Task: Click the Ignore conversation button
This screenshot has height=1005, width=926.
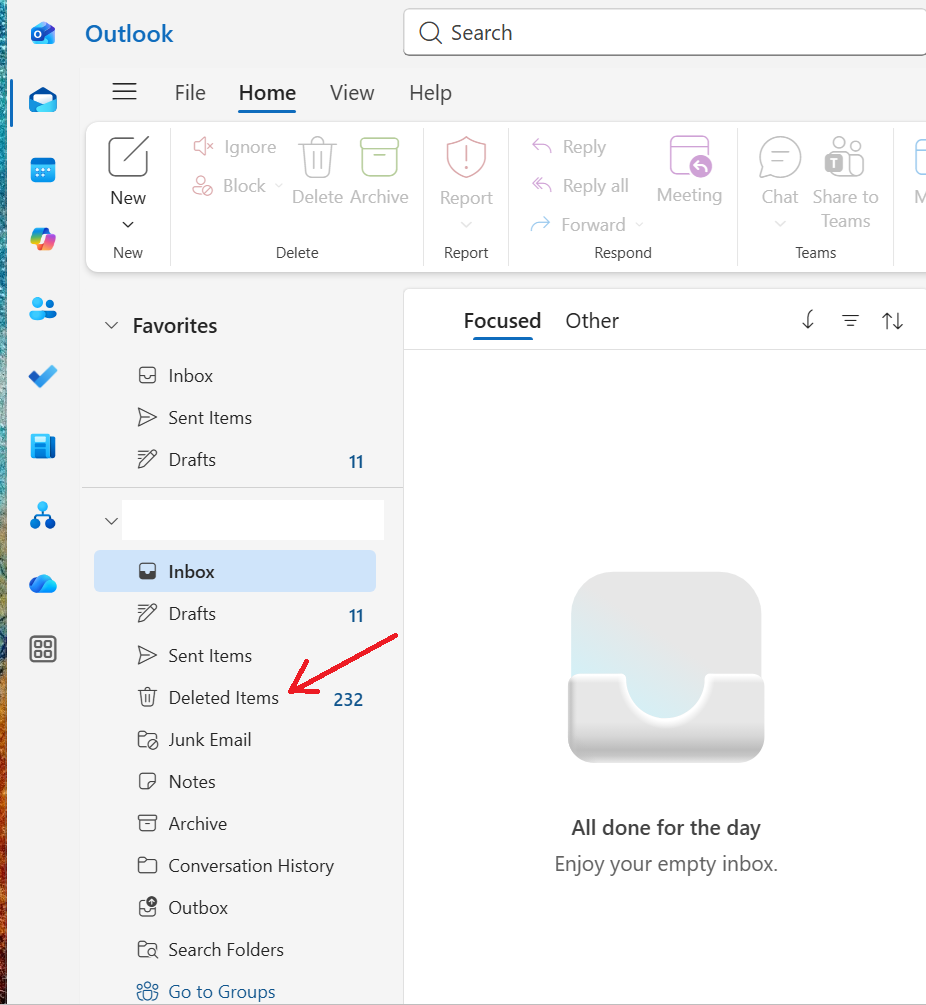Action: pyautogui.click(x=235, y=147)
